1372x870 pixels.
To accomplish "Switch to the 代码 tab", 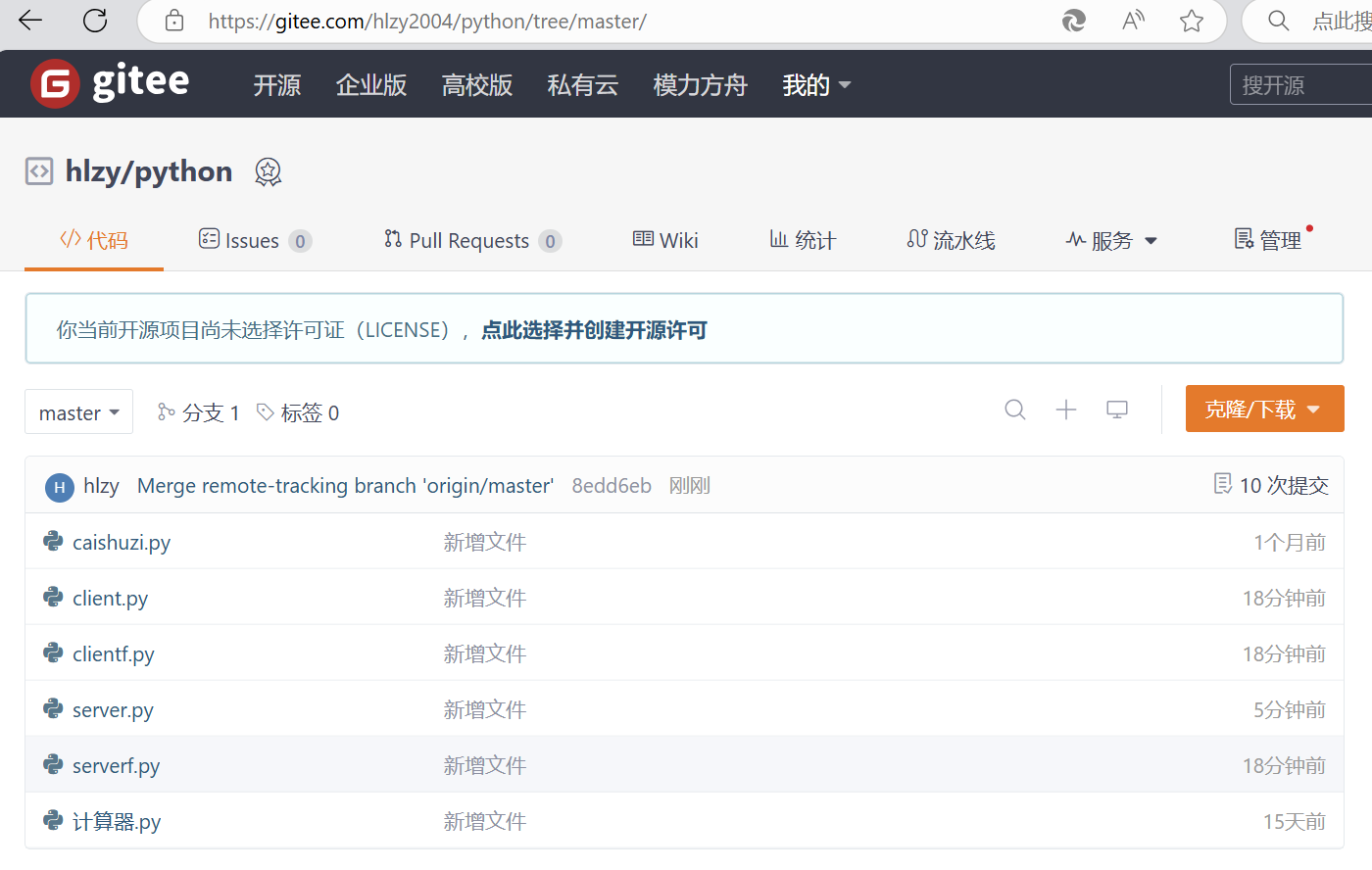I will [x=94, y=240].
